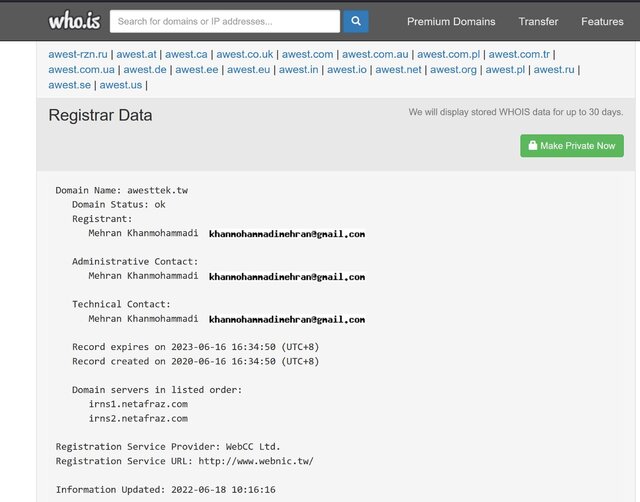This screenshot has width=640, height=502.
Task: Open the Features menu item
Action: [602, 21]
